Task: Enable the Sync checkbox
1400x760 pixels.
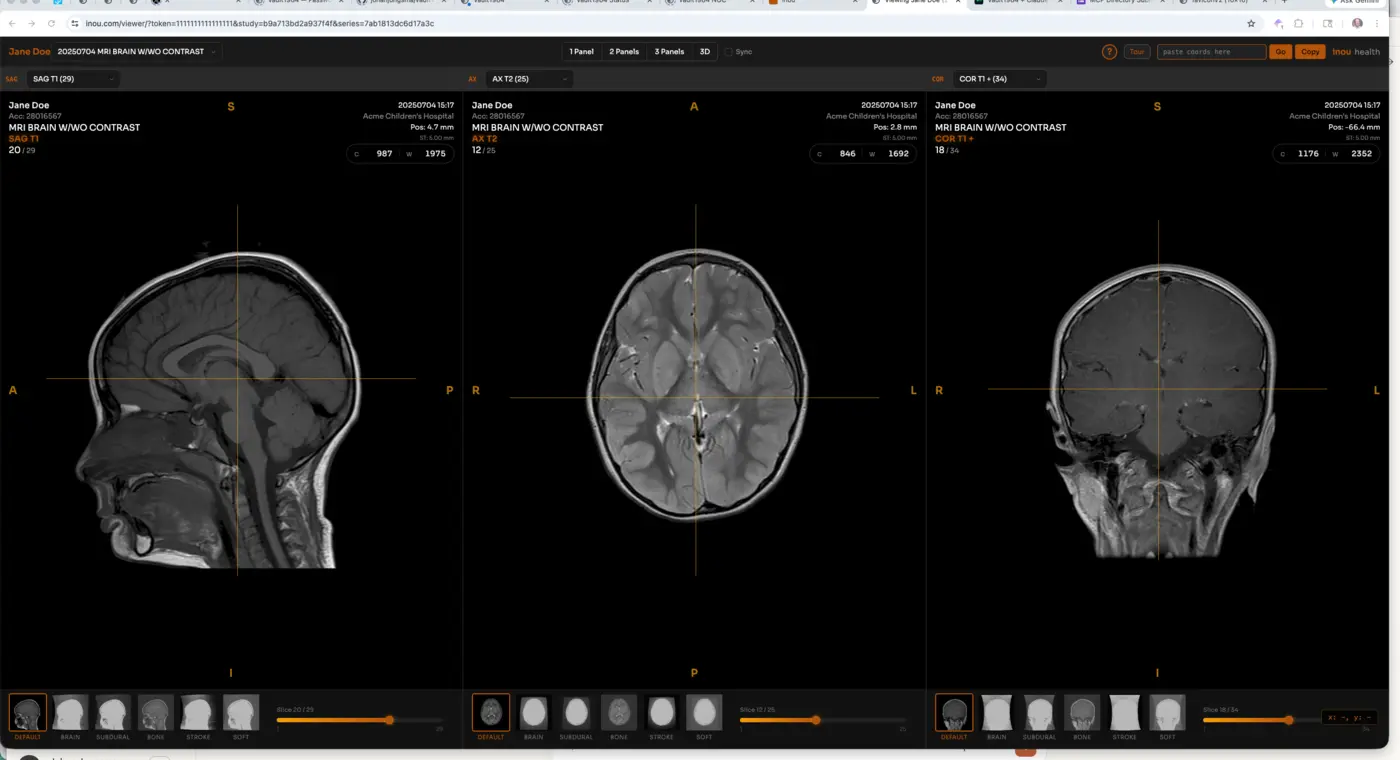Action: (x=728, y=52)
